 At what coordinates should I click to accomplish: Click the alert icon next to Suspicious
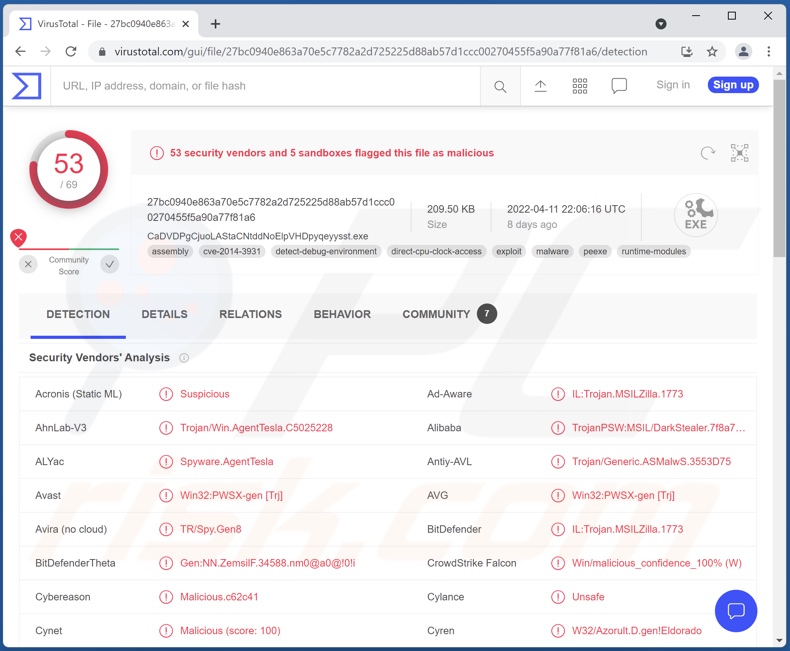(166, 394)
